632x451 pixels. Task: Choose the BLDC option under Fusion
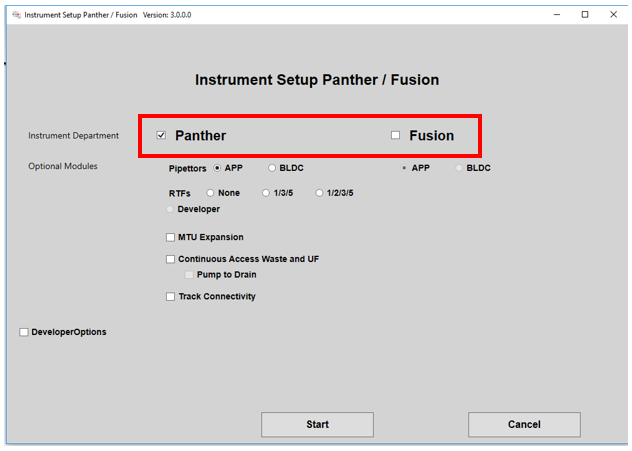point(459,168)
